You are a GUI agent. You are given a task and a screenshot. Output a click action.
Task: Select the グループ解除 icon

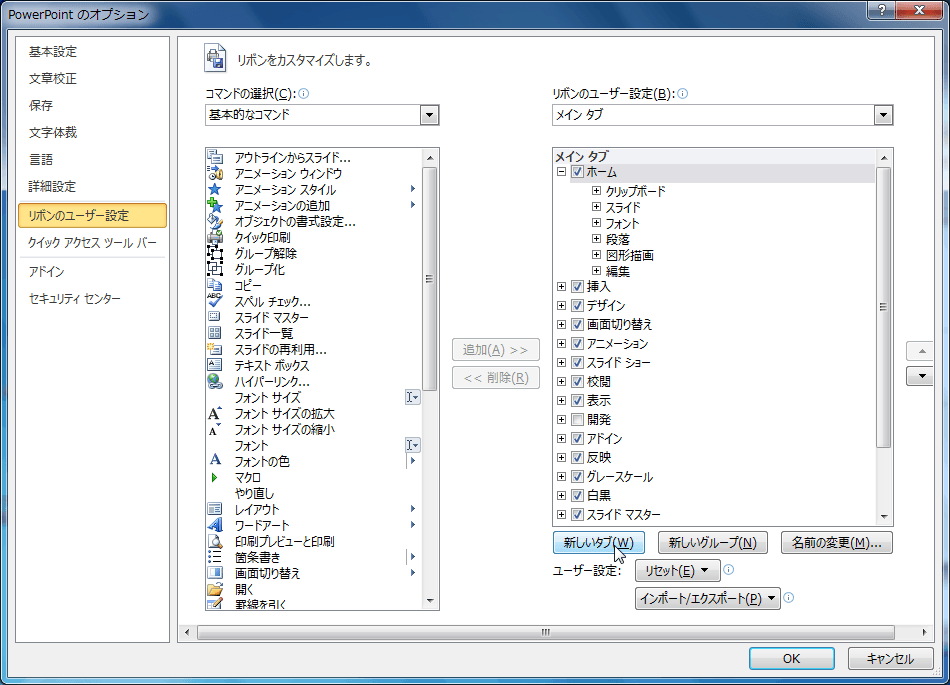click(215, 253)
